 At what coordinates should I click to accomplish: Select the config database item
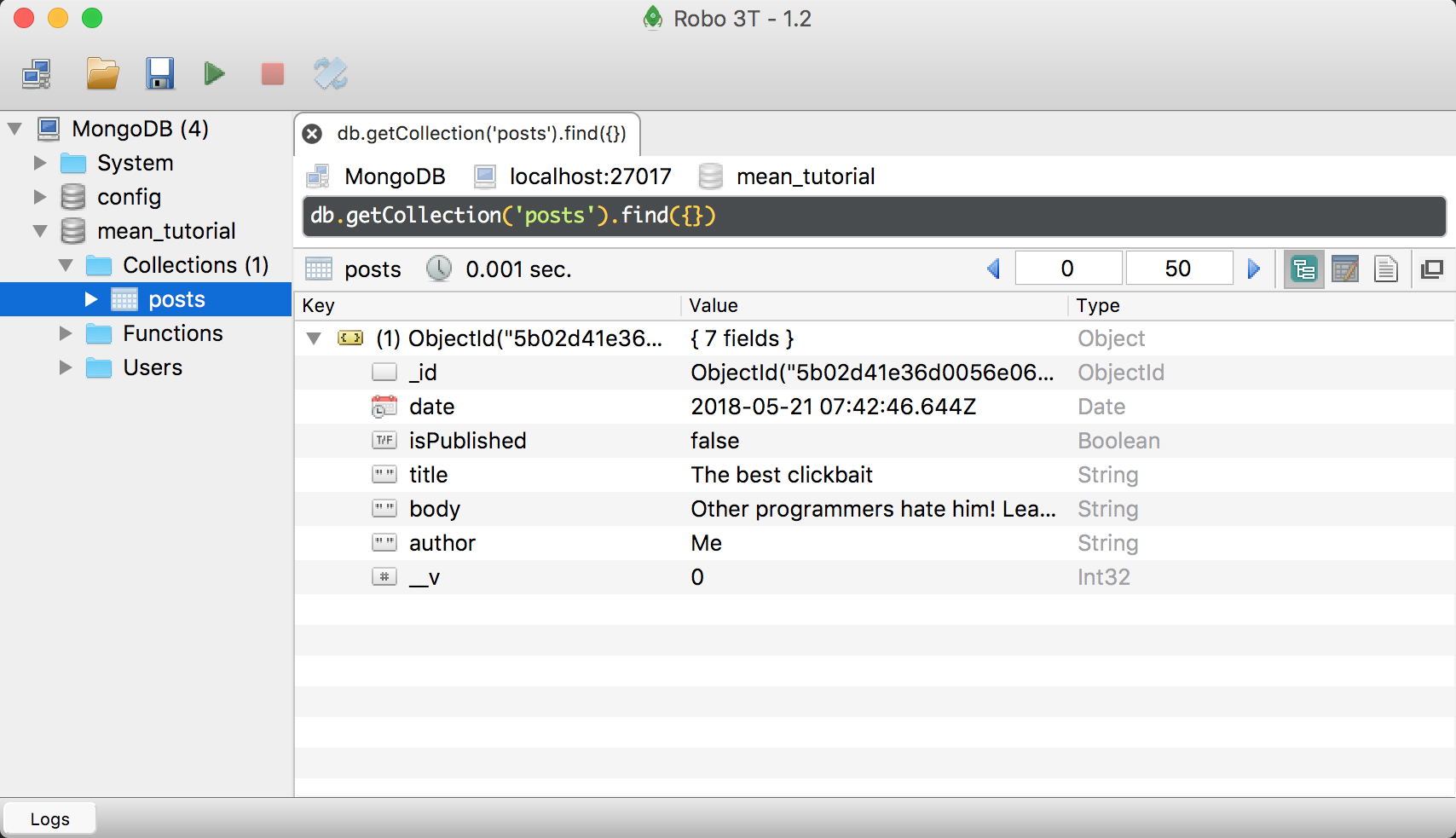129,197
